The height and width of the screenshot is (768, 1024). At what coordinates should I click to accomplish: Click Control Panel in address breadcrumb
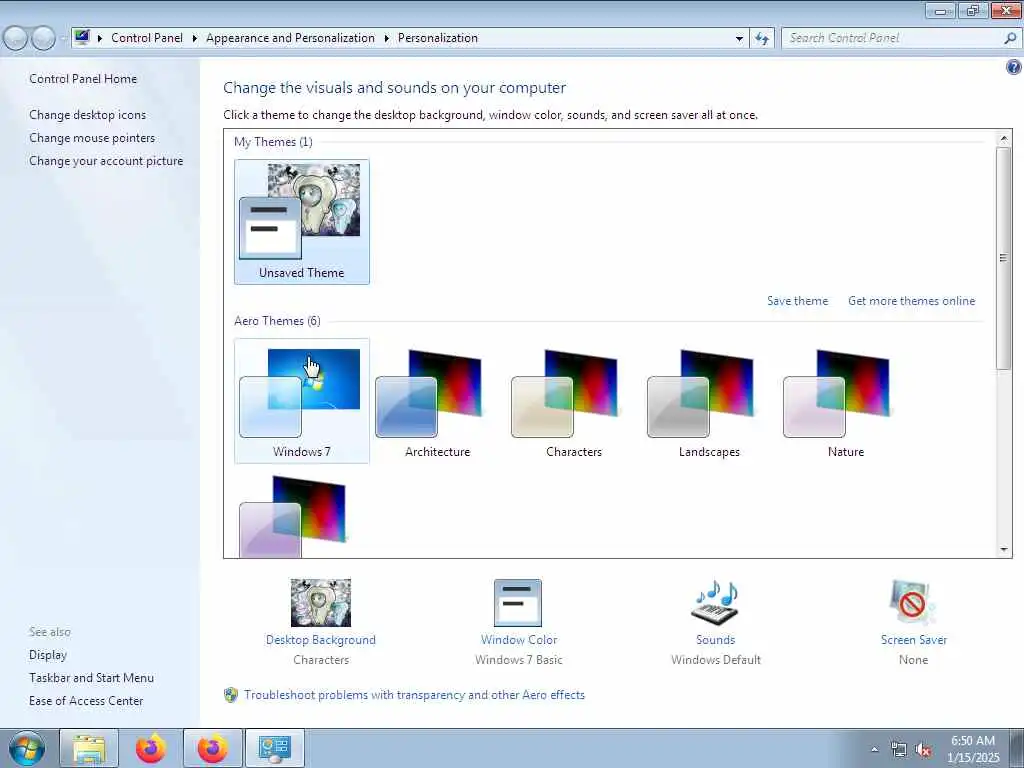click(147, 38)
